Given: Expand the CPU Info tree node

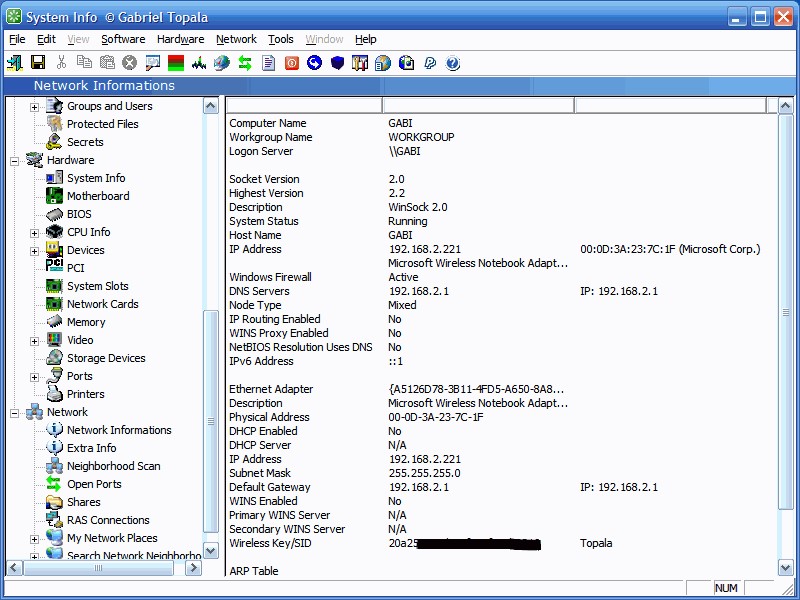Looking at the screenshot, I should [x=35, y=232].
